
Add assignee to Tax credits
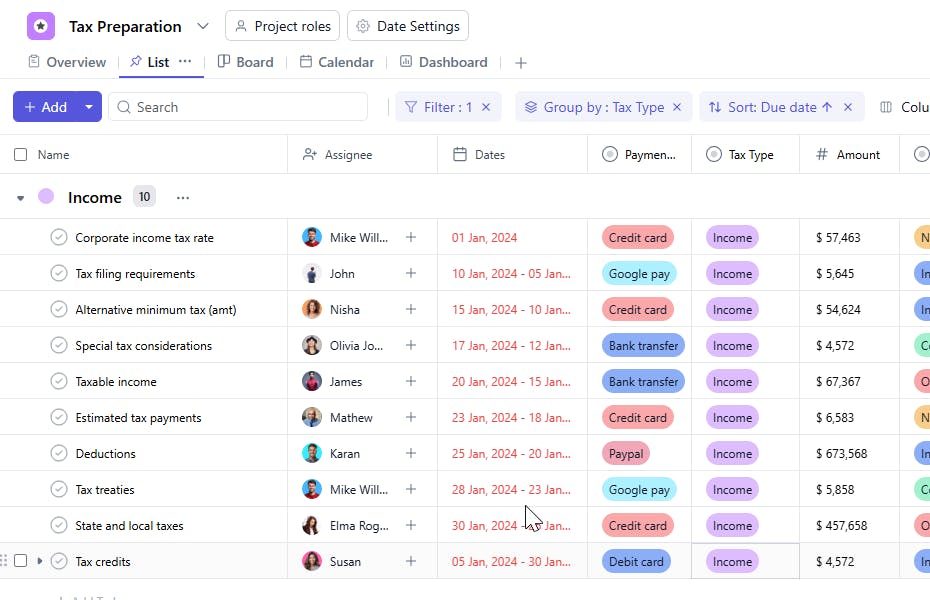coord(410,561)
